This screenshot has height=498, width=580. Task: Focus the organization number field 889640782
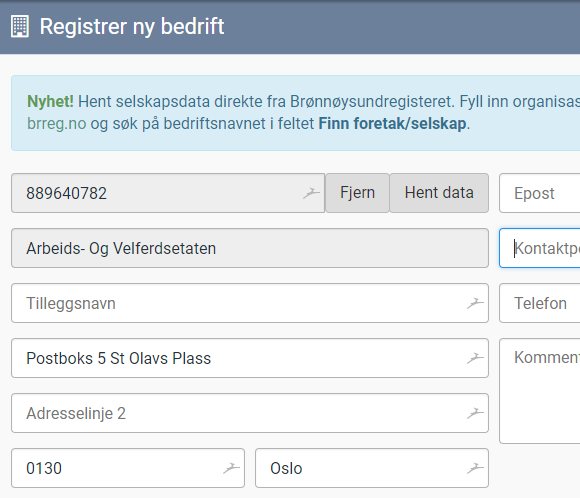point(168,193)
